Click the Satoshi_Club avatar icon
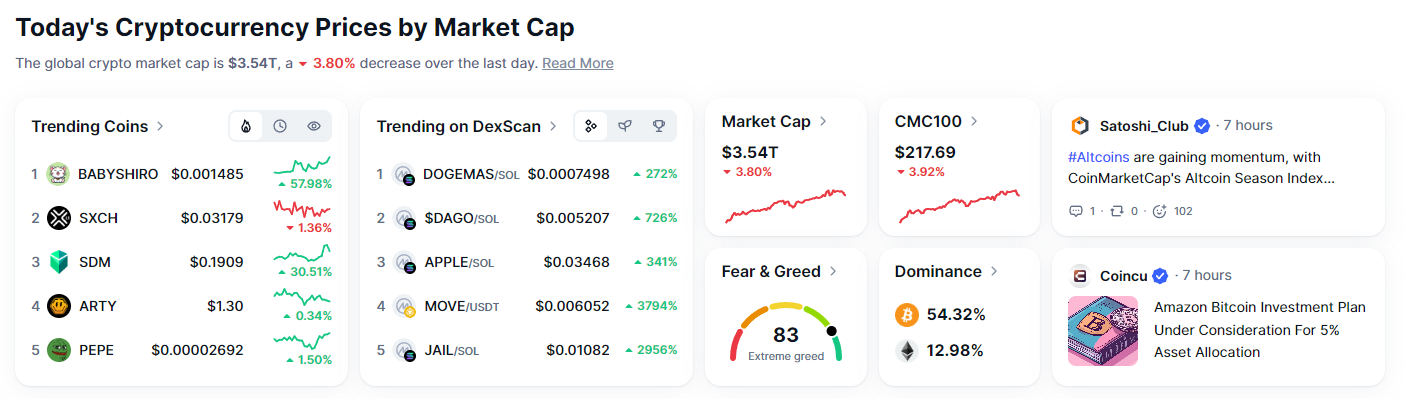 point(1079,126)
